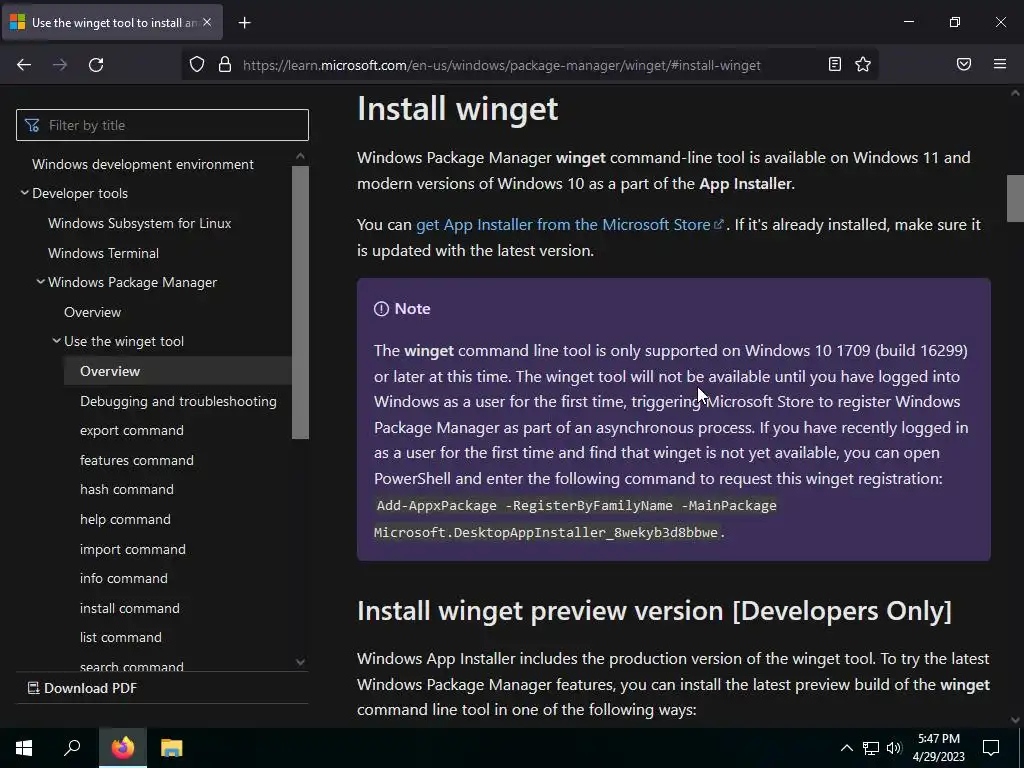Collapse the Windows Package Manager node

[x=40, y=281]
